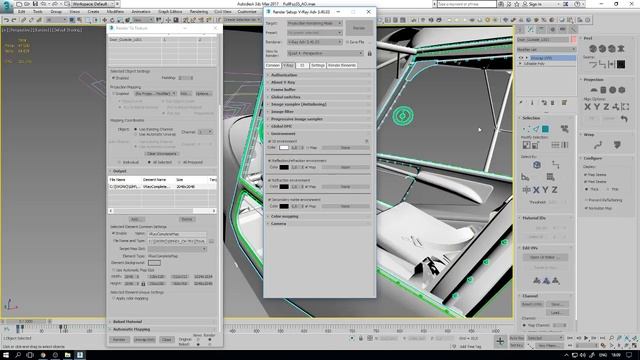
Task: Select Edge sub-object mode in Selection
Action: click(536, 129)
